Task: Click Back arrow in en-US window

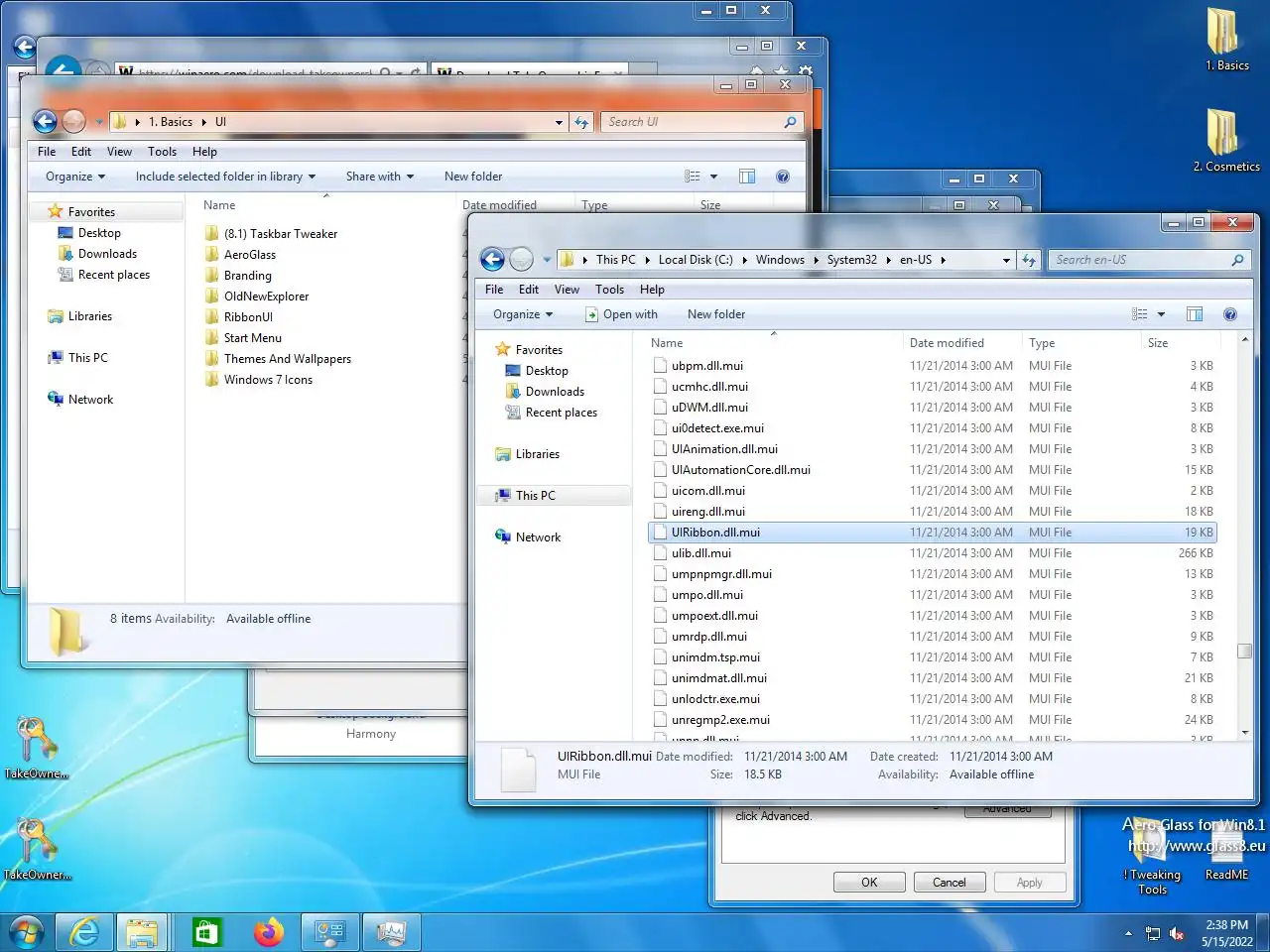Action: coord(492,260)
